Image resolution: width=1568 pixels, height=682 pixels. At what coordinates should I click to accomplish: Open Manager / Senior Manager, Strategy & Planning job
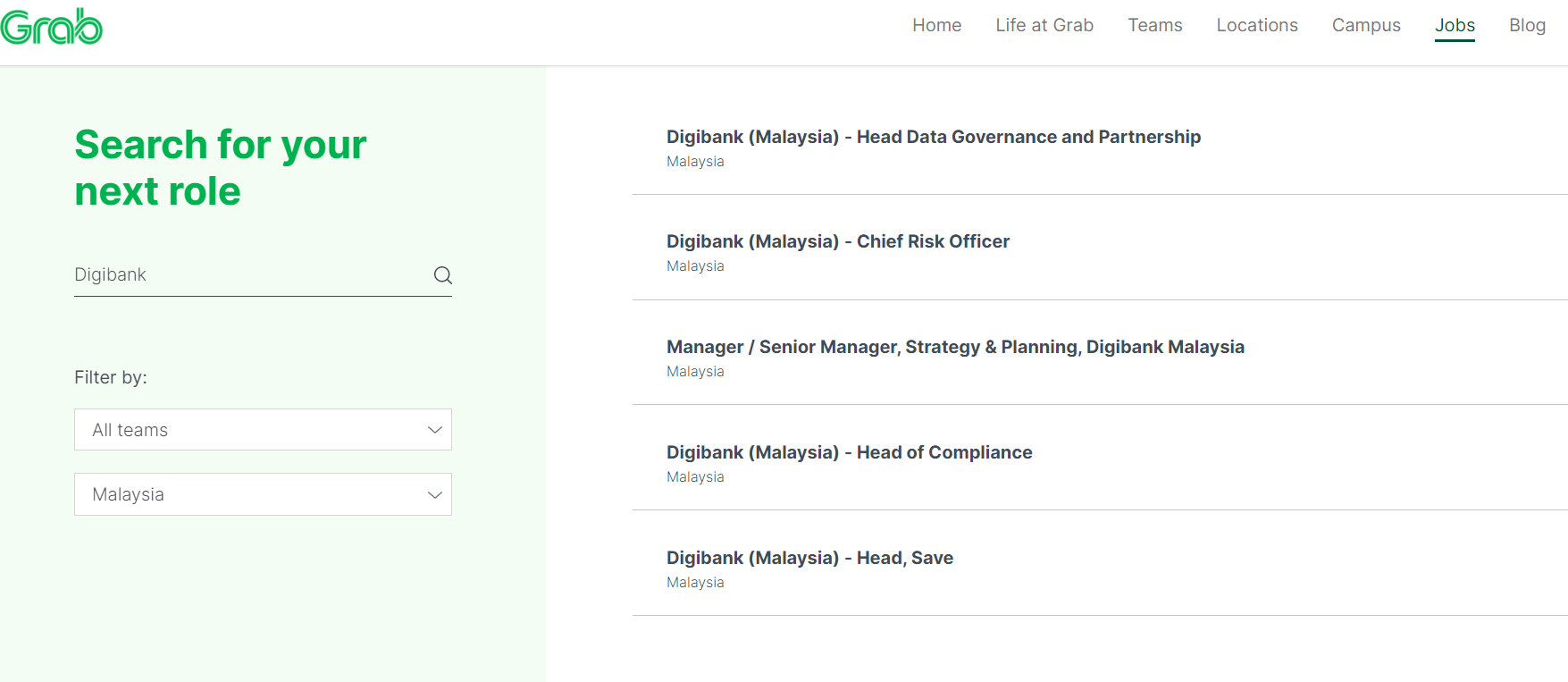coord(955,347)
